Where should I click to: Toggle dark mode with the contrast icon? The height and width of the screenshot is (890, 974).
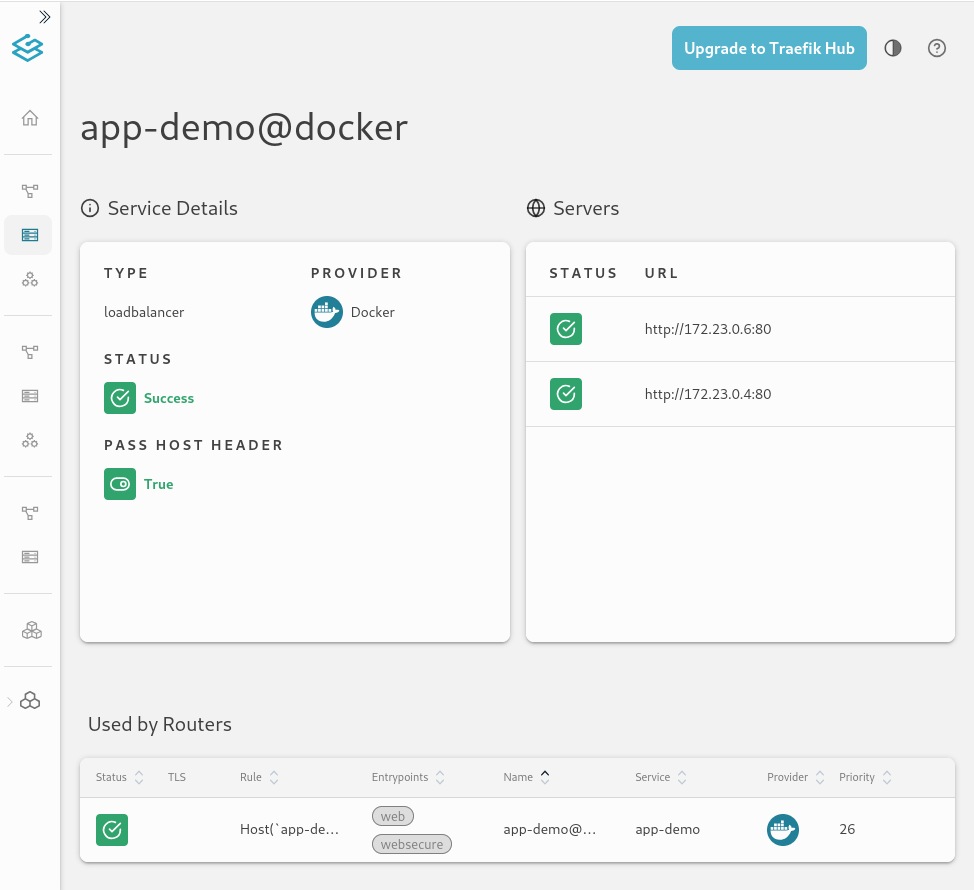click(x=893, y=48)
